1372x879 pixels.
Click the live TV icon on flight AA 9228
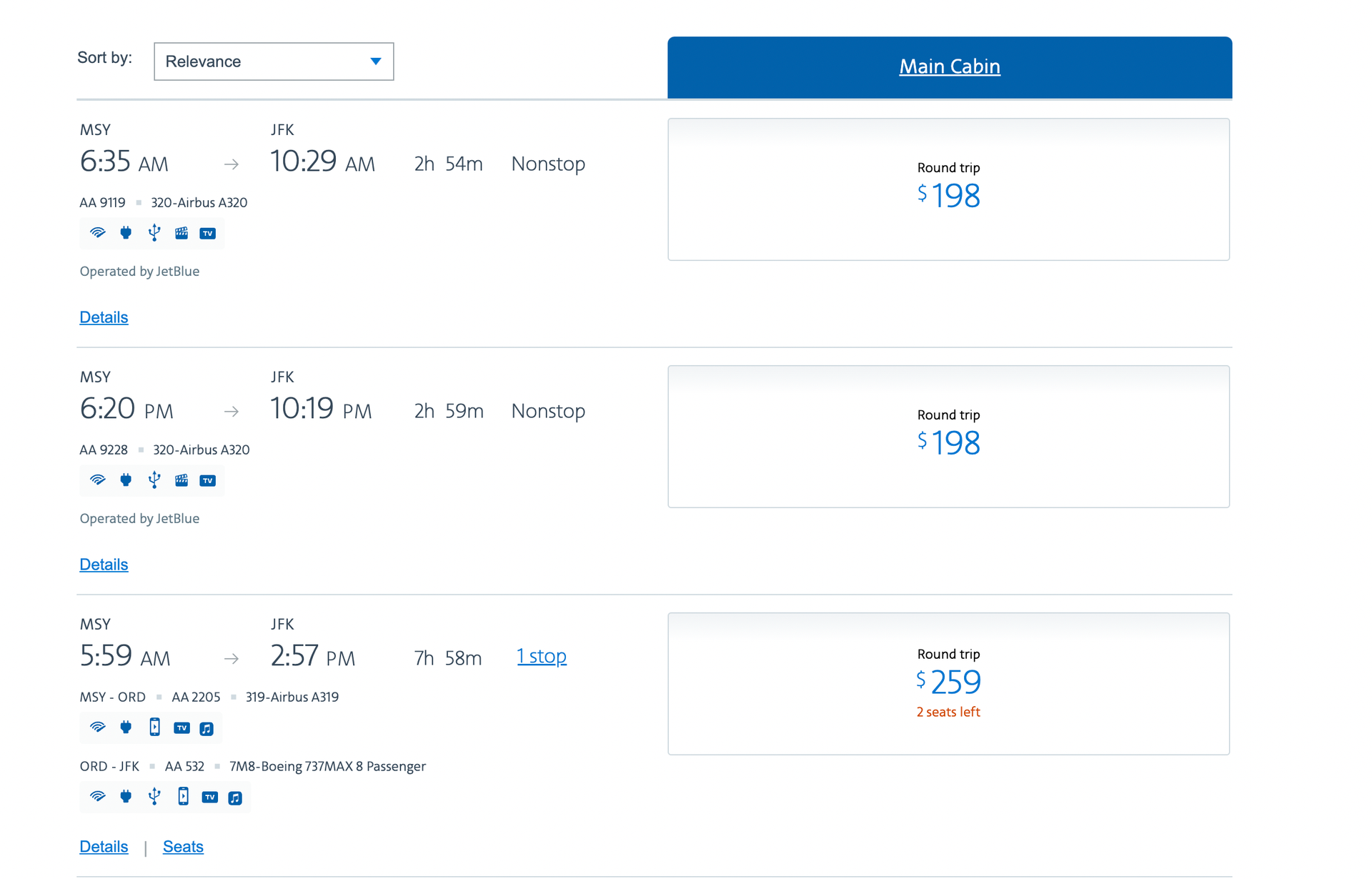tap(208, 480)
